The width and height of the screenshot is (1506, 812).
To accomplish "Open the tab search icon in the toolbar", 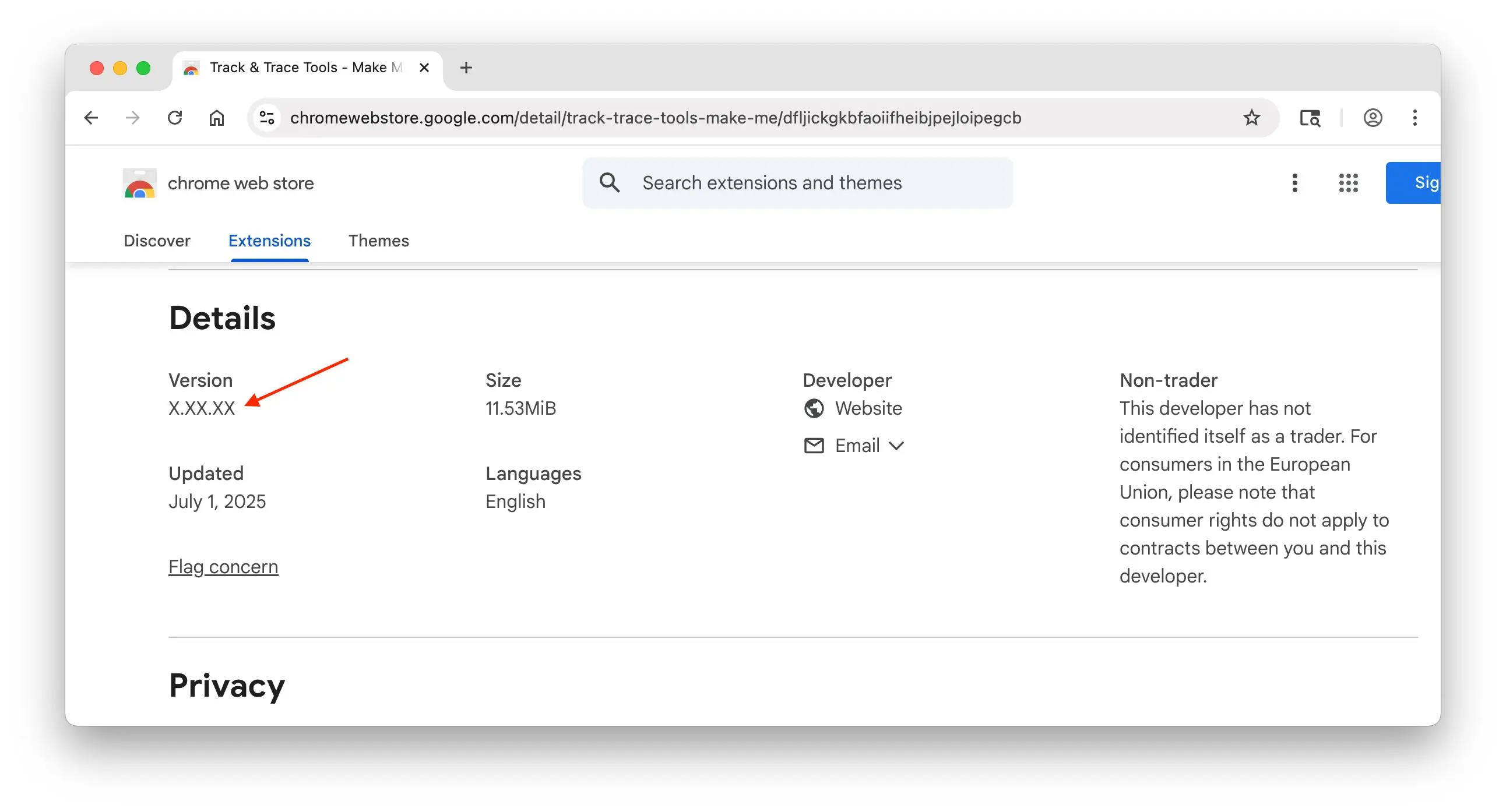I will [x=1310, y=118].
